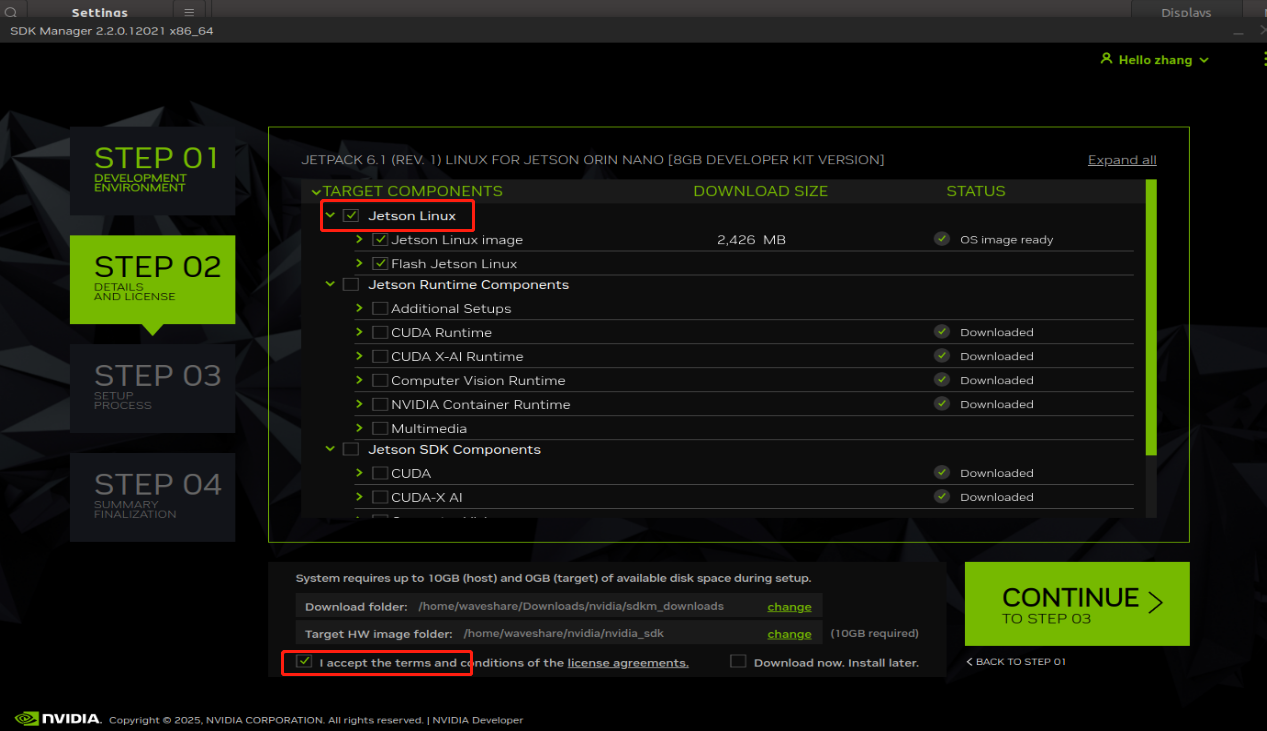Collapse the Jetson Linux group
Image resolution: width=1267 pixels, height=731 pixels.
pos(330,215)
